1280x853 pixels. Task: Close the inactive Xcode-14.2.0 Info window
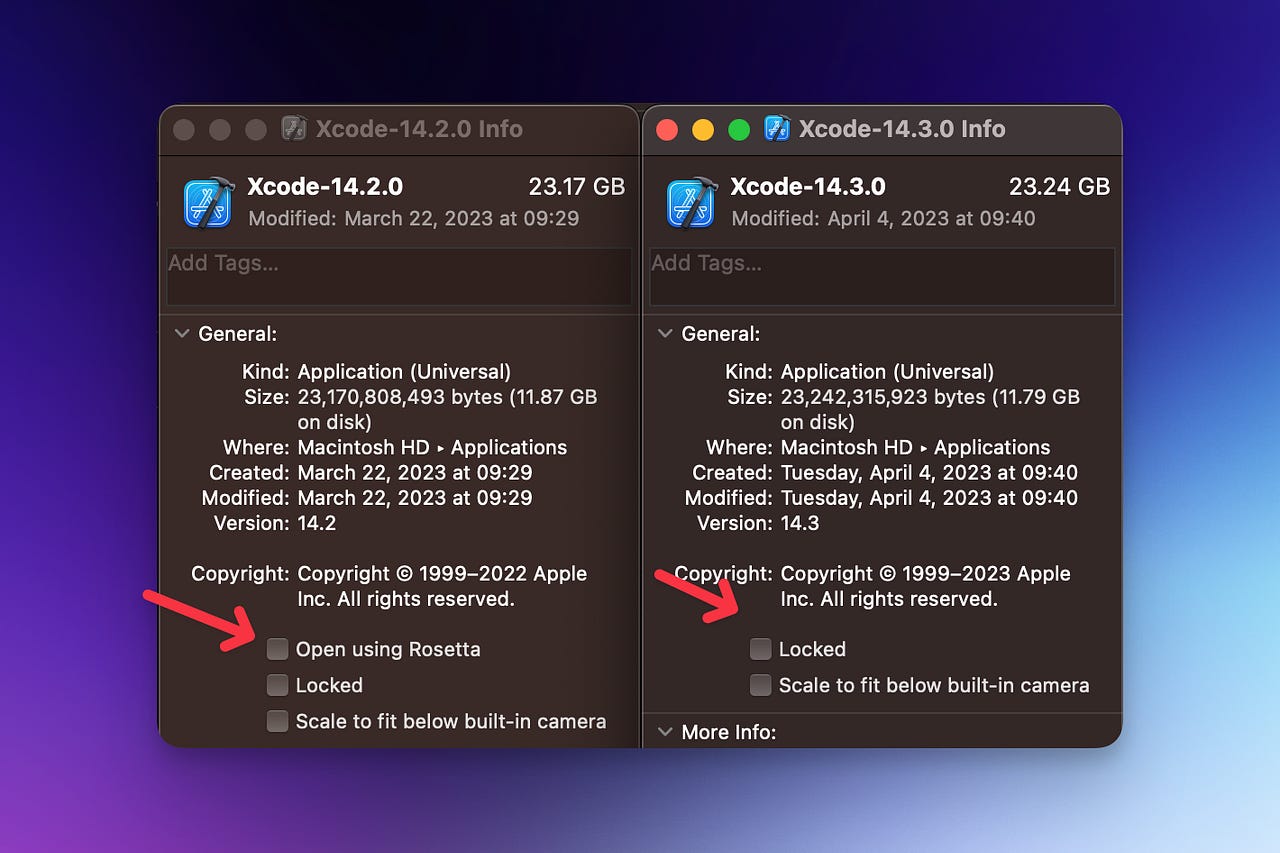pos(183,130)
